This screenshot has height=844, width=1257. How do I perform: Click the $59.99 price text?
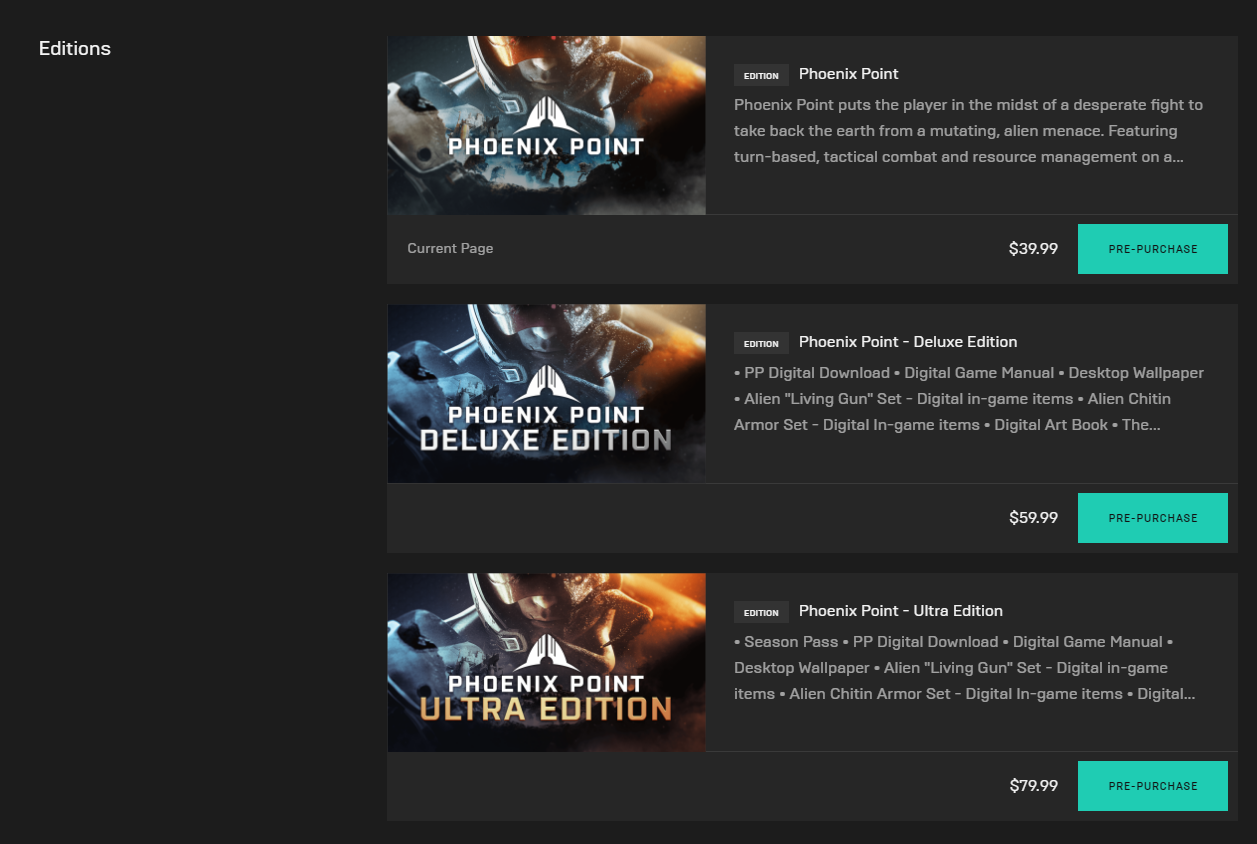(x=1033, y=518)
